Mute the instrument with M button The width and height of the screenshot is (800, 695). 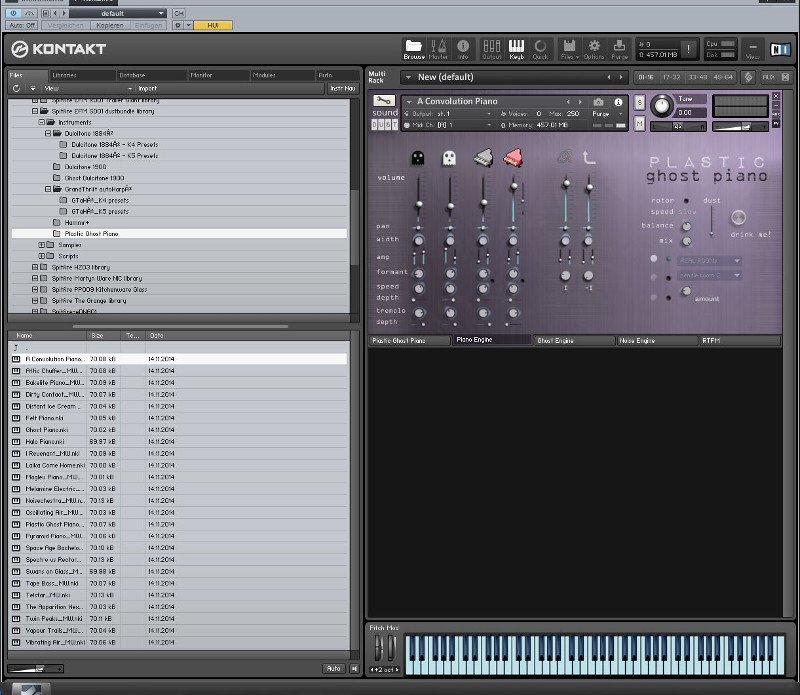pos(639,123)
